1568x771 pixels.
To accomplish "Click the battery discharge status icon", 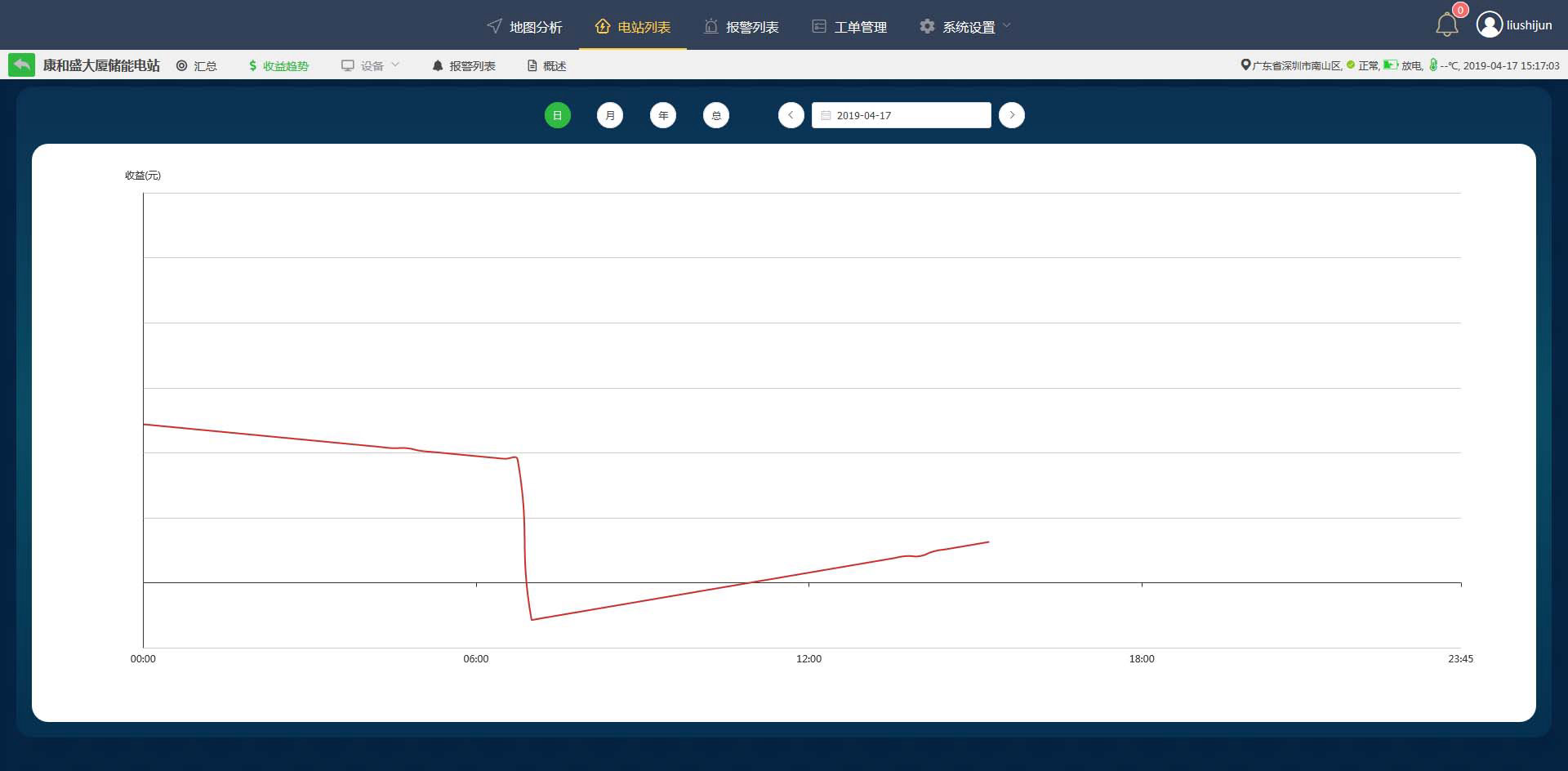I will [1390, 65].
